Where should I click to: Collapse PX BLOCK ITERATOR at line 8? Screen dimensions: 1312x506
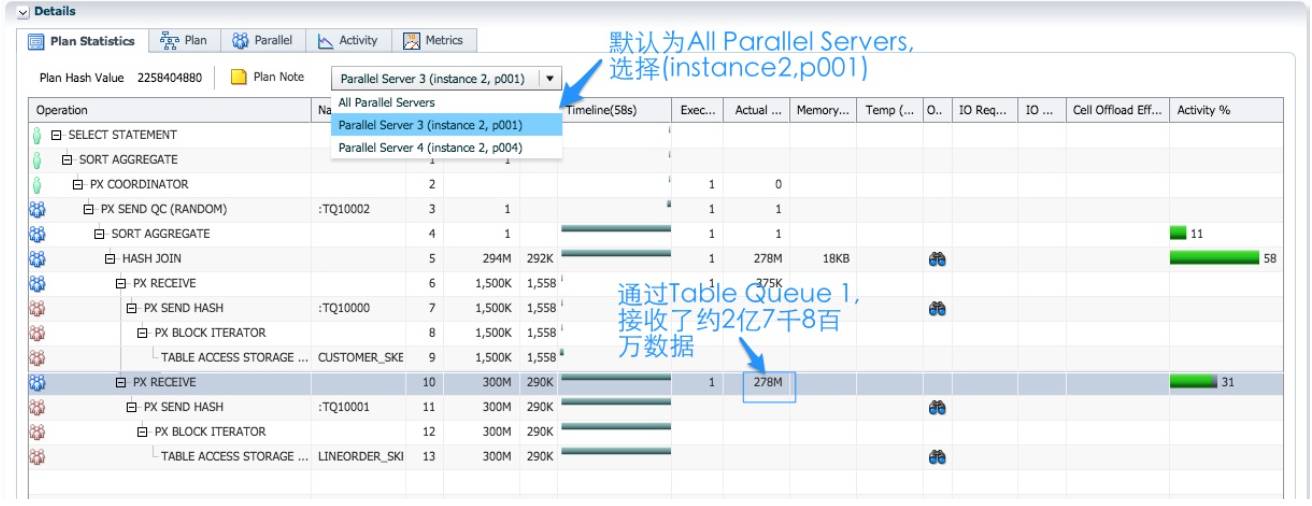(x=143, y=333)
